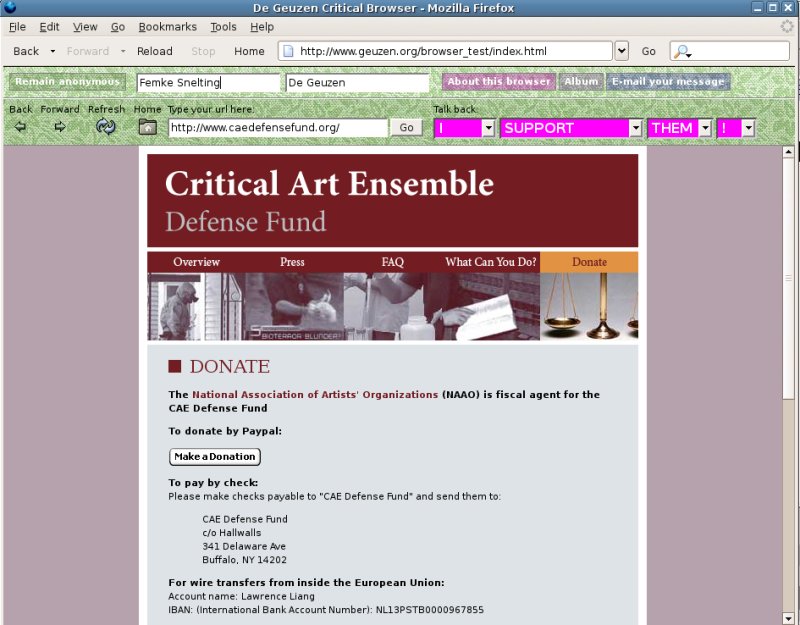Switch to the FAQ tab
The image size is (800, 625).
tap(392, 262)
